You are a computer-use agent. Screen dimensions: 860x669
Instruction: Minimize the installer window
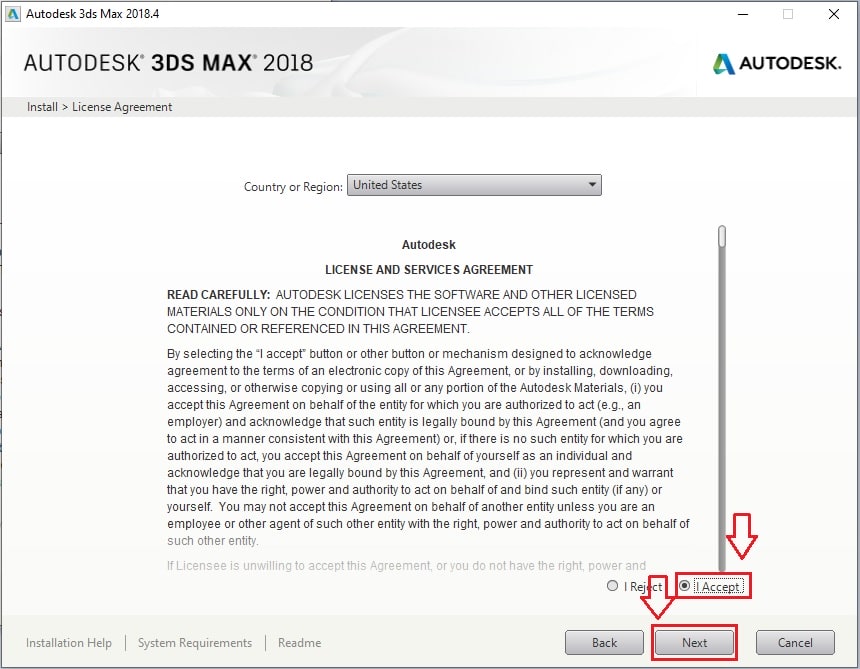point(743,14)
